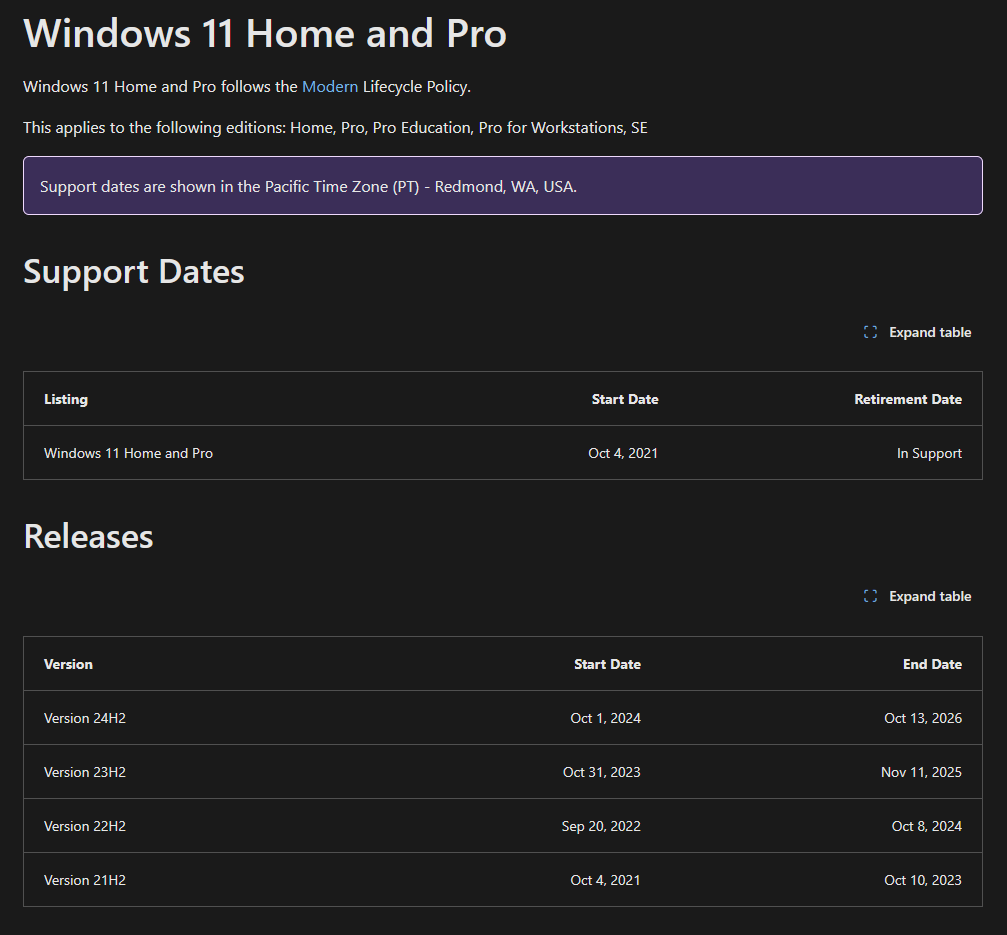Click the 'Oct 13, 2026' end date
The image size is (1007, 935).
[x=923, y=718]
